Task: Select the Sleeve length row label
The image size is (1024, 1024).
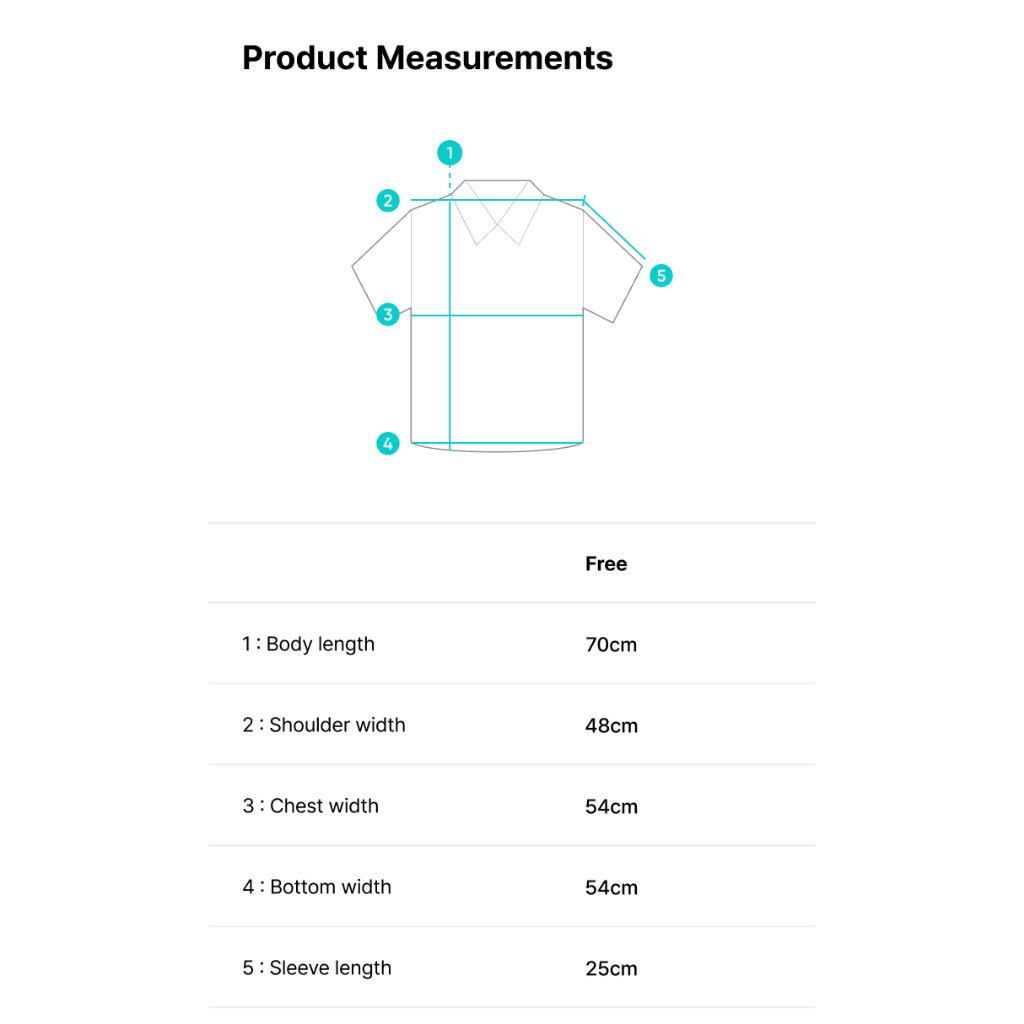Action: 316,969
